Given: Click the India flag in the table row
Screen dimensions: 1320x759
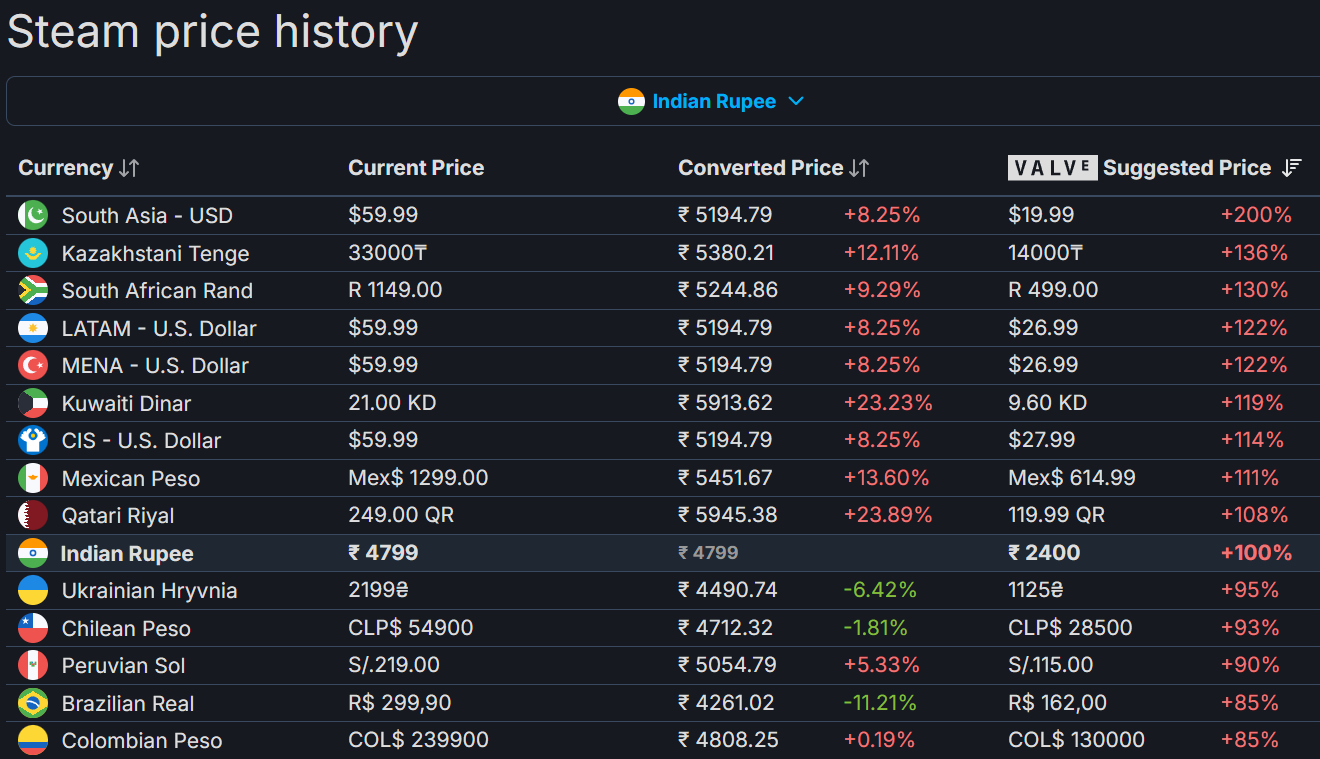Looking at the screenshot, I should coord(33,553).
